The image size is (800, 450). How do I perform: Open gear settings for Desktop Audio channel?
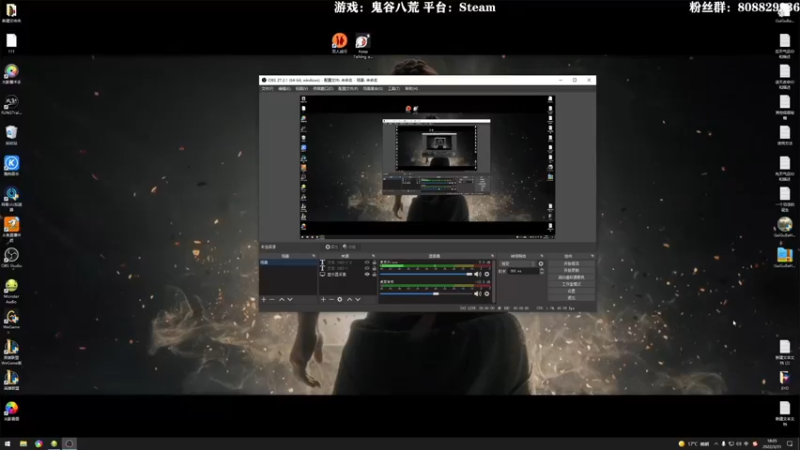coord(487,294)
